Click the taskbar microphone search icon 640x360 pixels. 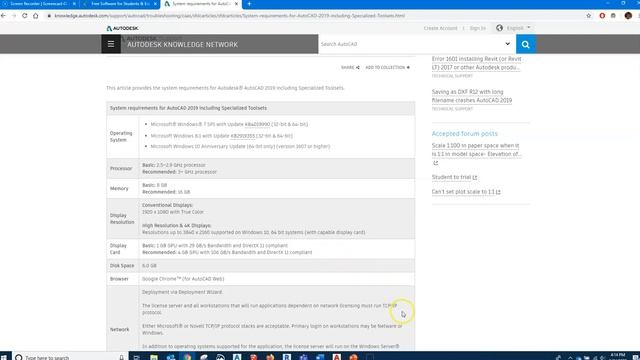[x=121, y=357]
